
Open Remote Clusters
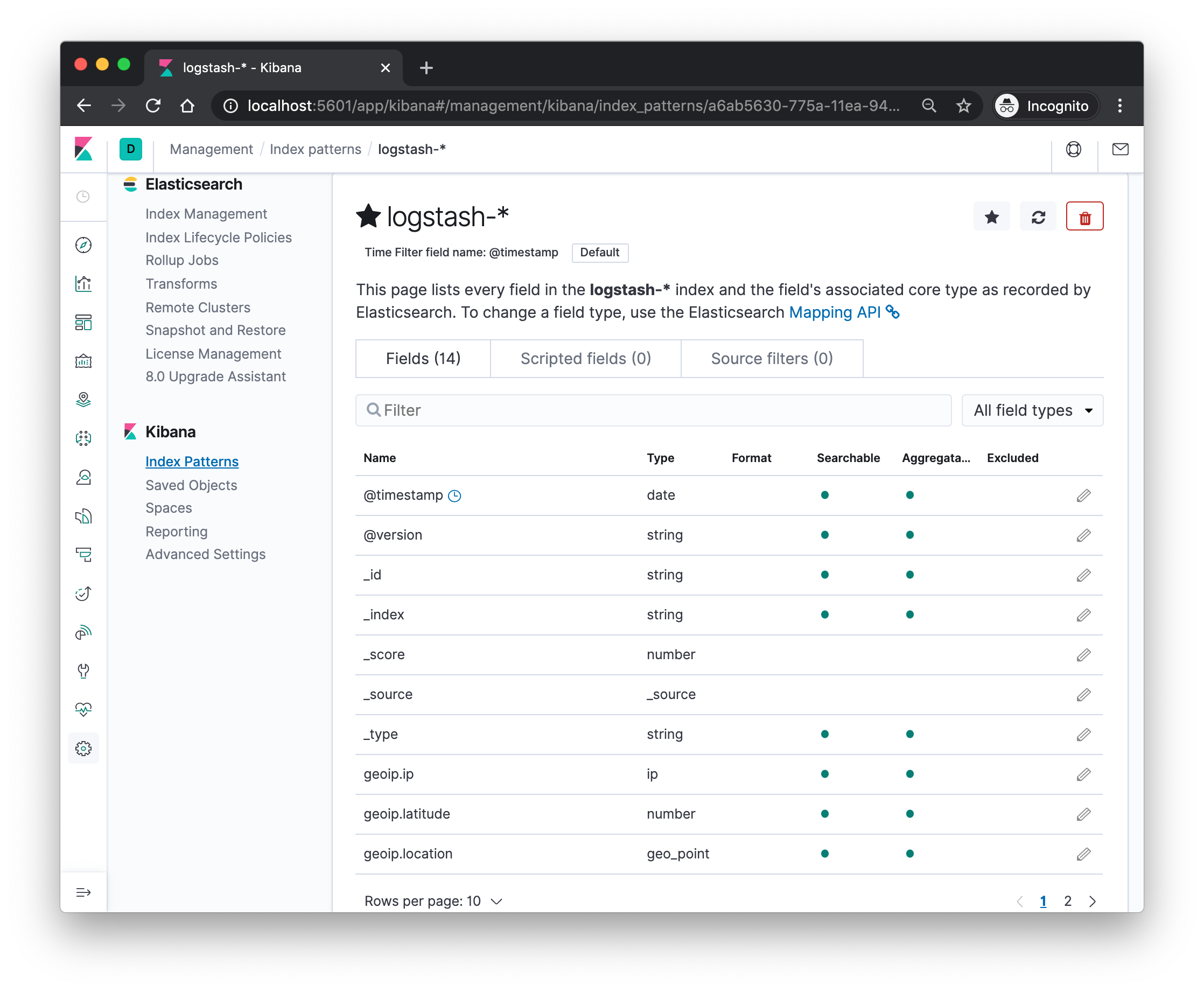point(198,308)
